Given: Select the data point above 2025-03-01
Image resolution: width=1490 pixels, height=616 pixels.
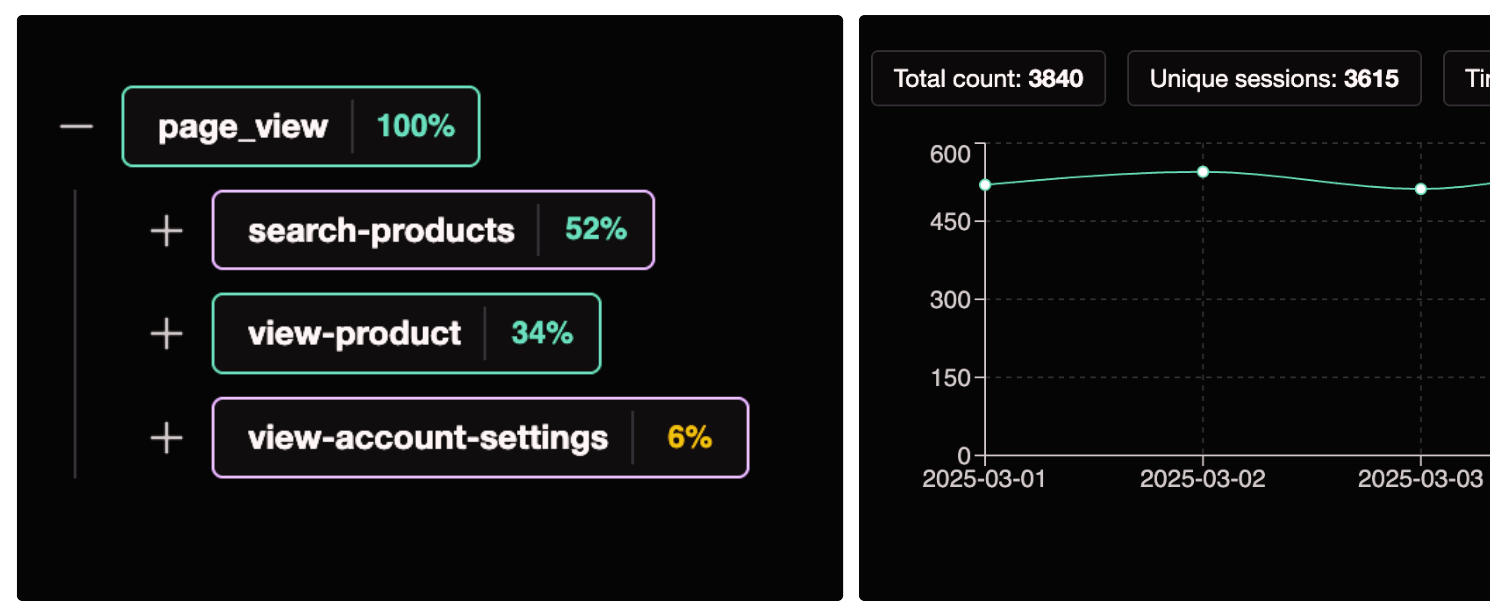Looking at the screenshot, I should point(984,184).
